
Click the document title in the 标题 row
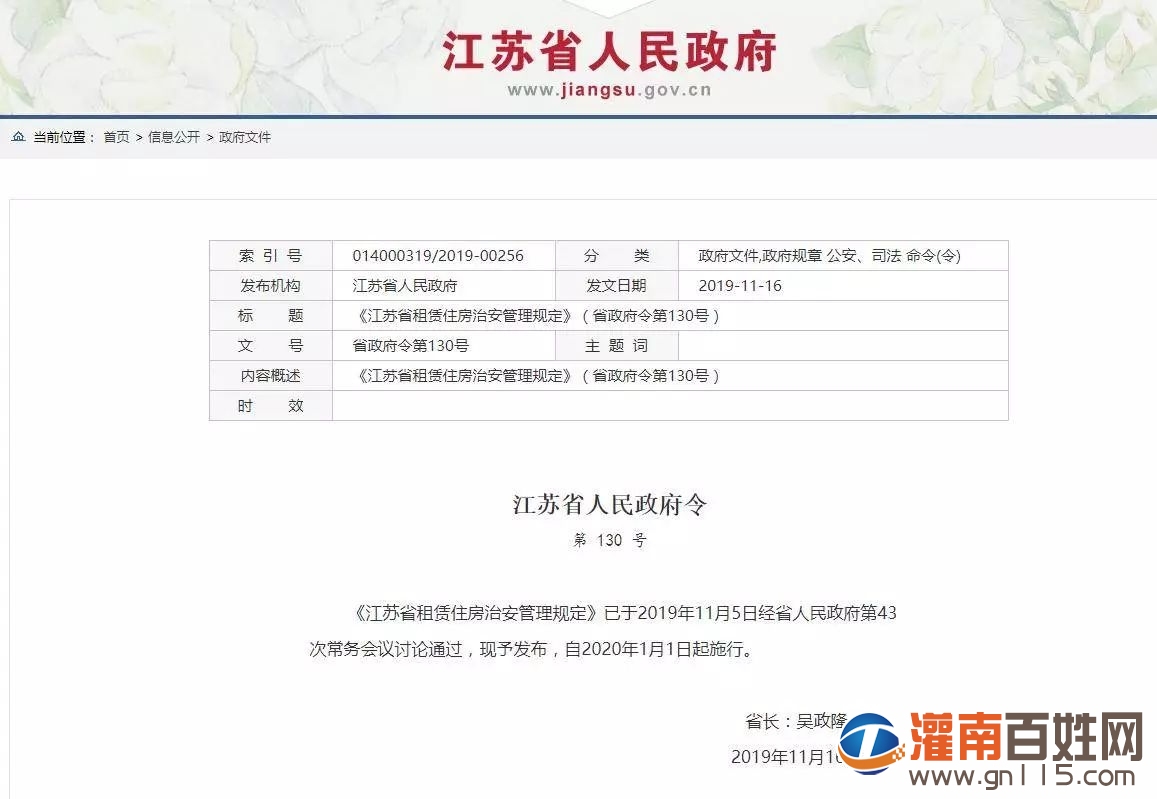point(537,316)
